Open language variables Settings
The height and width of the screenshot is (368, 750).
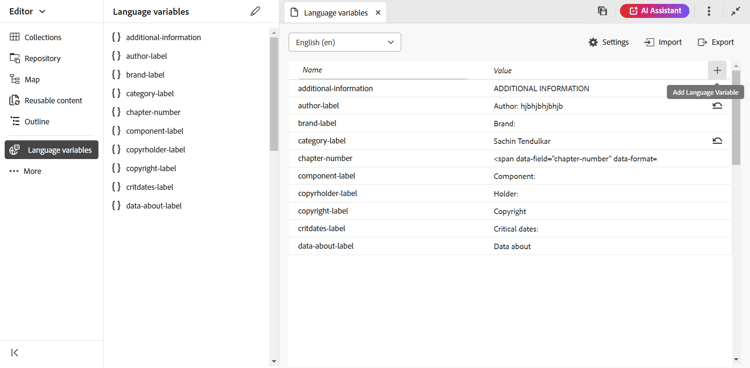[x=608, y=42]
